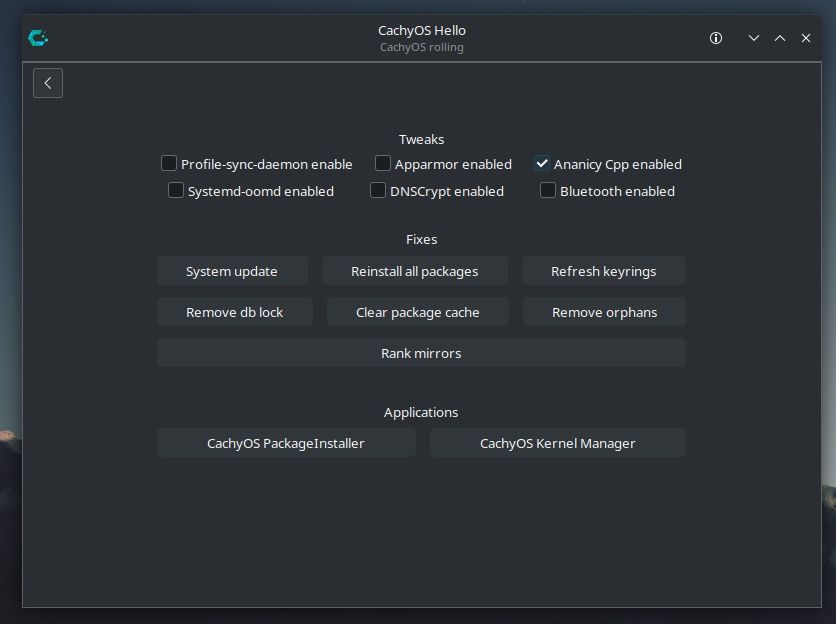Viewport: 836px width, 624px height.
Task: Enable Bluetooth
Action: coord(548,190)
